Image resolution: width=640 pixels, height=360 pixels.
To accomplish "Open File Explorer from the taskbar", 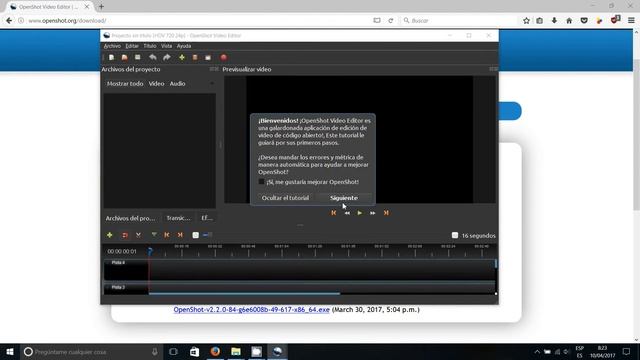I will (236, 351).
